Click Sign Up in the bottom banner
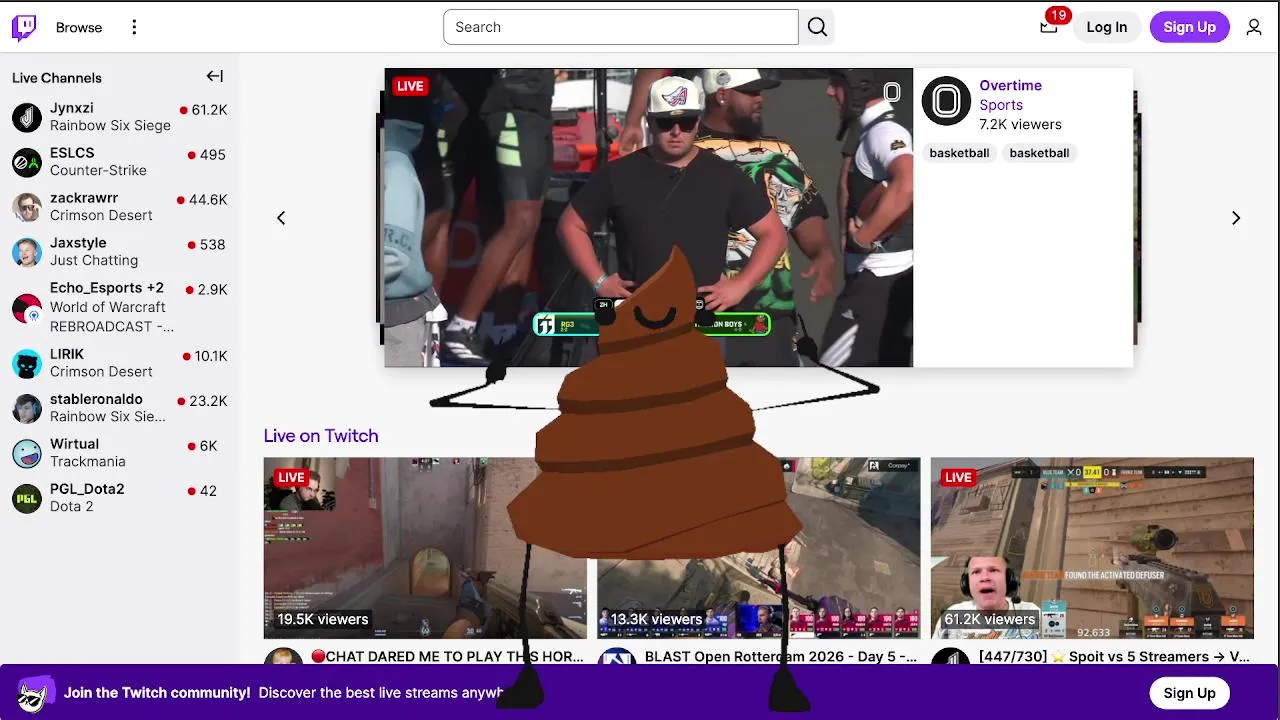Image resolution: width=1280 pixels, height=720 pixels. pyautogui.click(x=1189, y=693)
